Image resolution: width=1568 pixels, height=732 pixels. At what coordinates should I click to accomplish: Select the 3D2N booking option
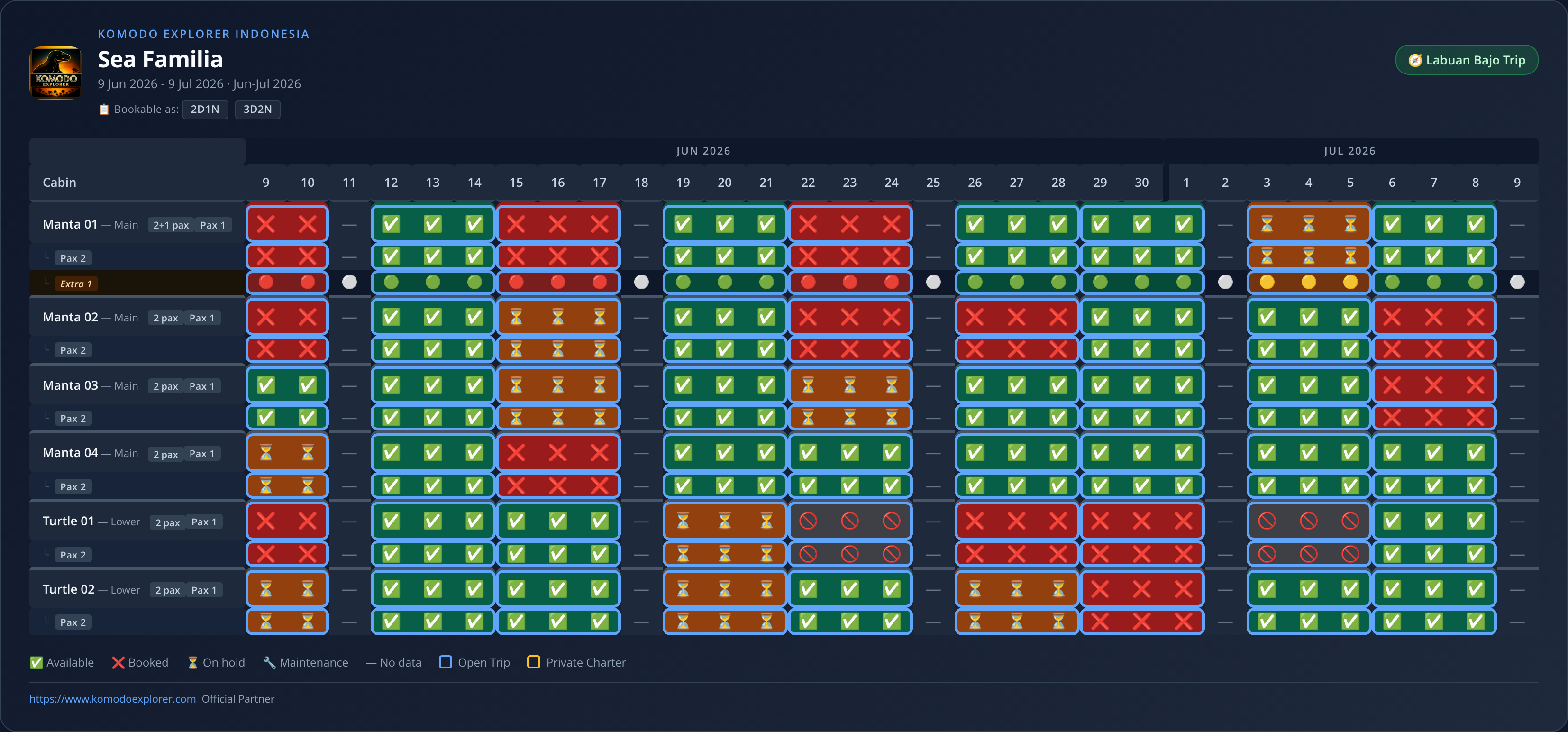257,109
